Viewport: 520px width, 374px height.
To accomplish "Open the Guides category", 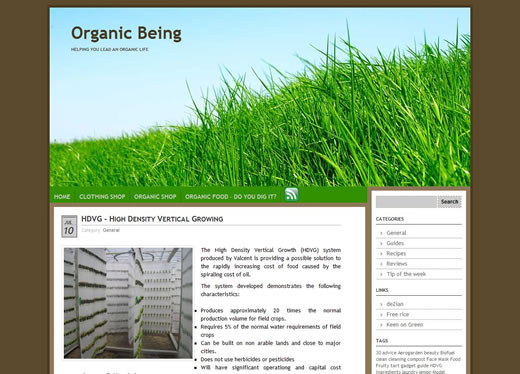I will click(x=395, y=243).
